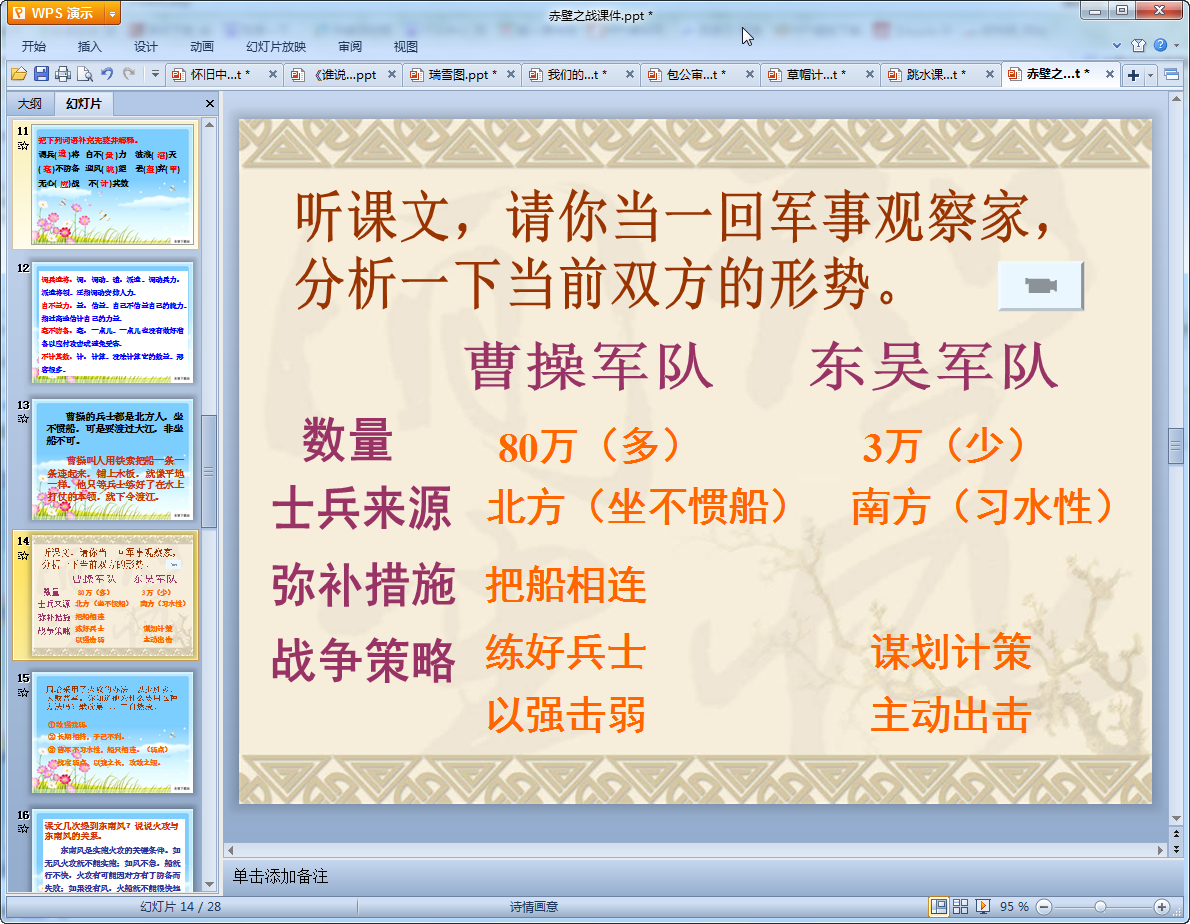Click the Redo arrow icon

point(129,74)
